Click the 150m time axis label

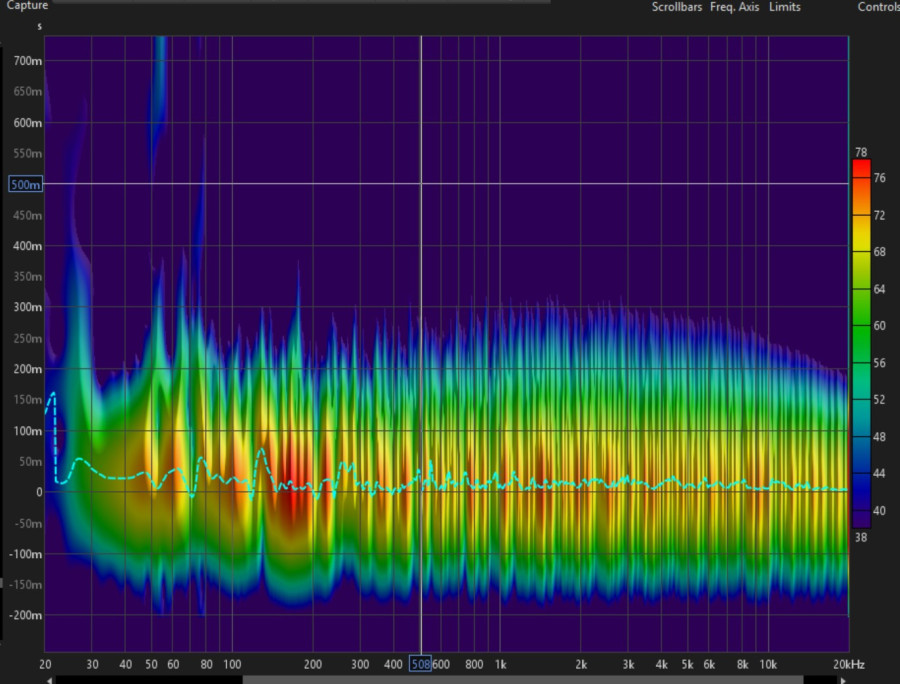[x=28, y=400]
